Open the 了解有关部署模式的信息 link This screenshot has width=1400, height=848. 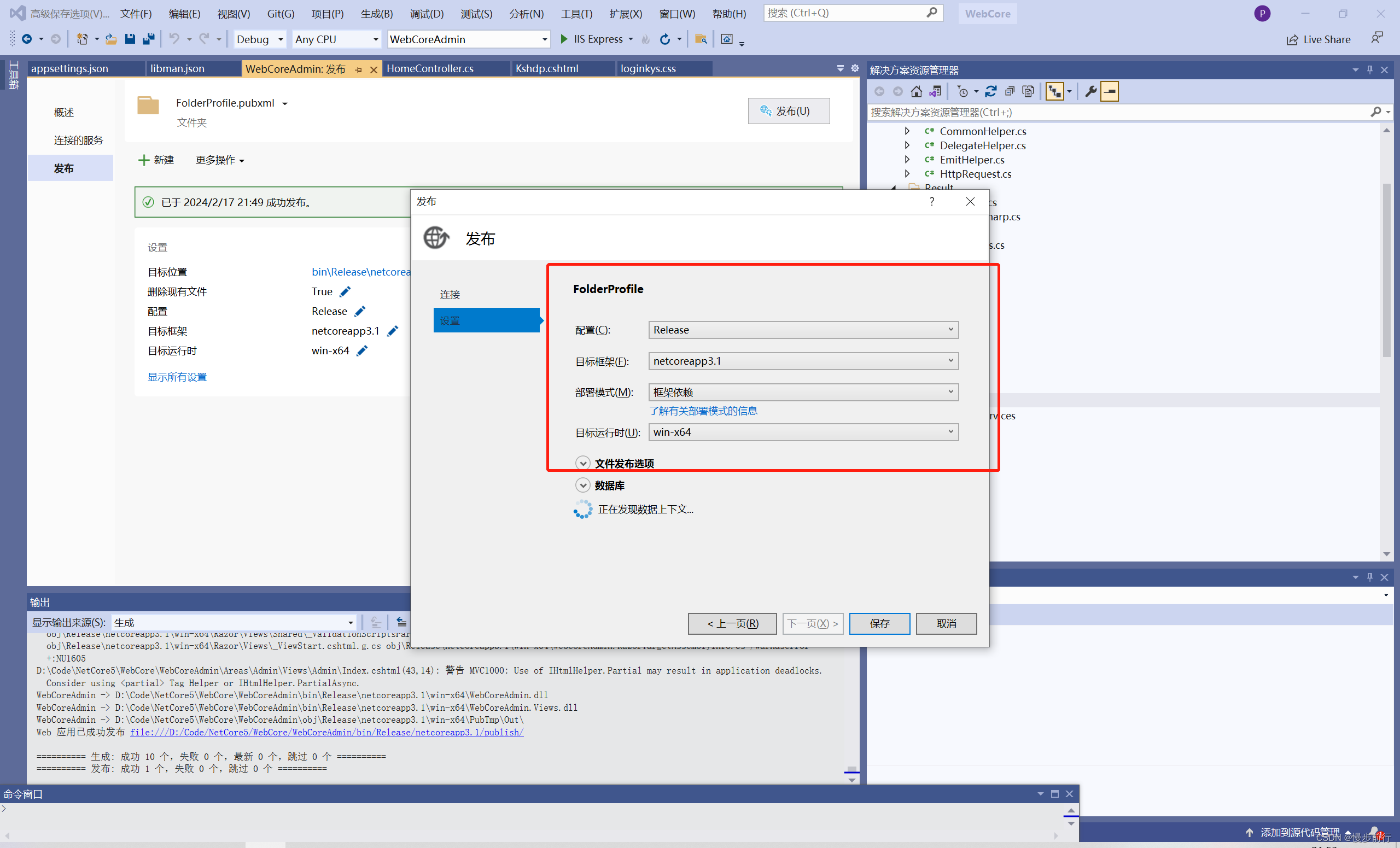point(703,411)
